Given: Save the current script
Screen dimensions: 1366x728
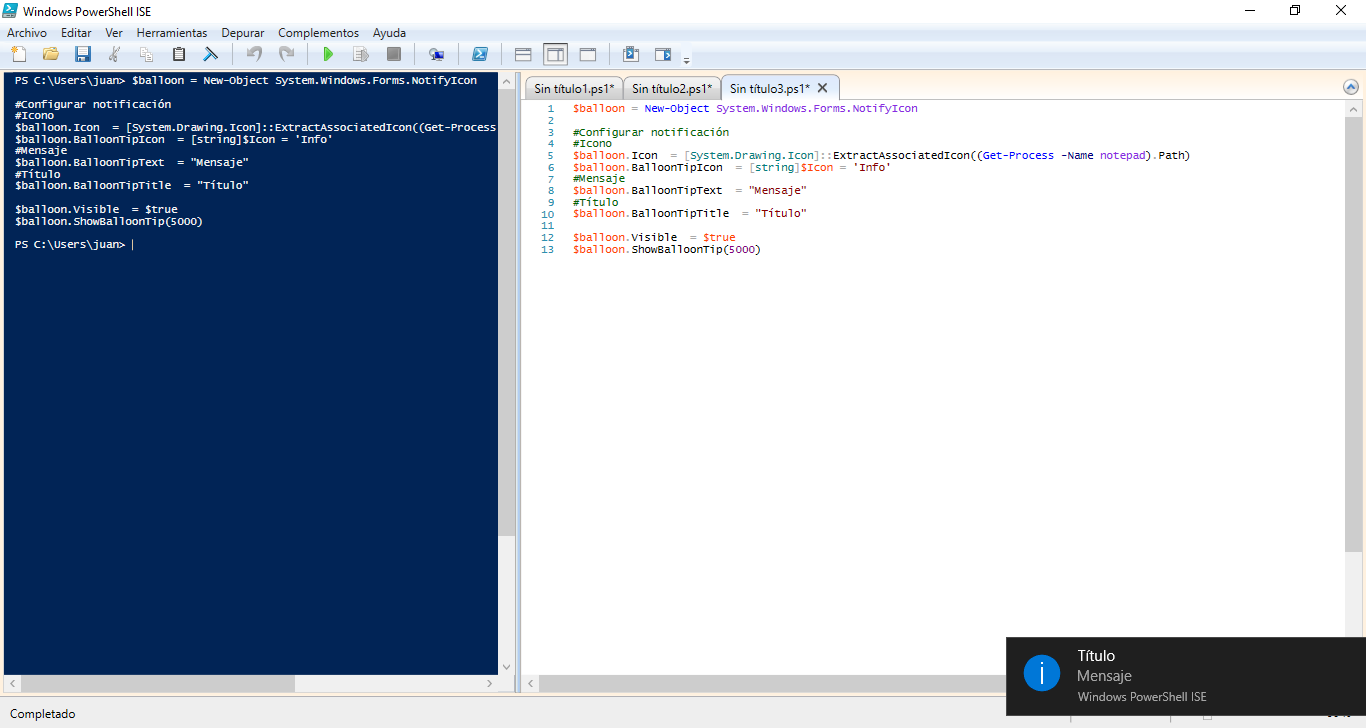Looking at the screenshot, I should click(84, 54).
